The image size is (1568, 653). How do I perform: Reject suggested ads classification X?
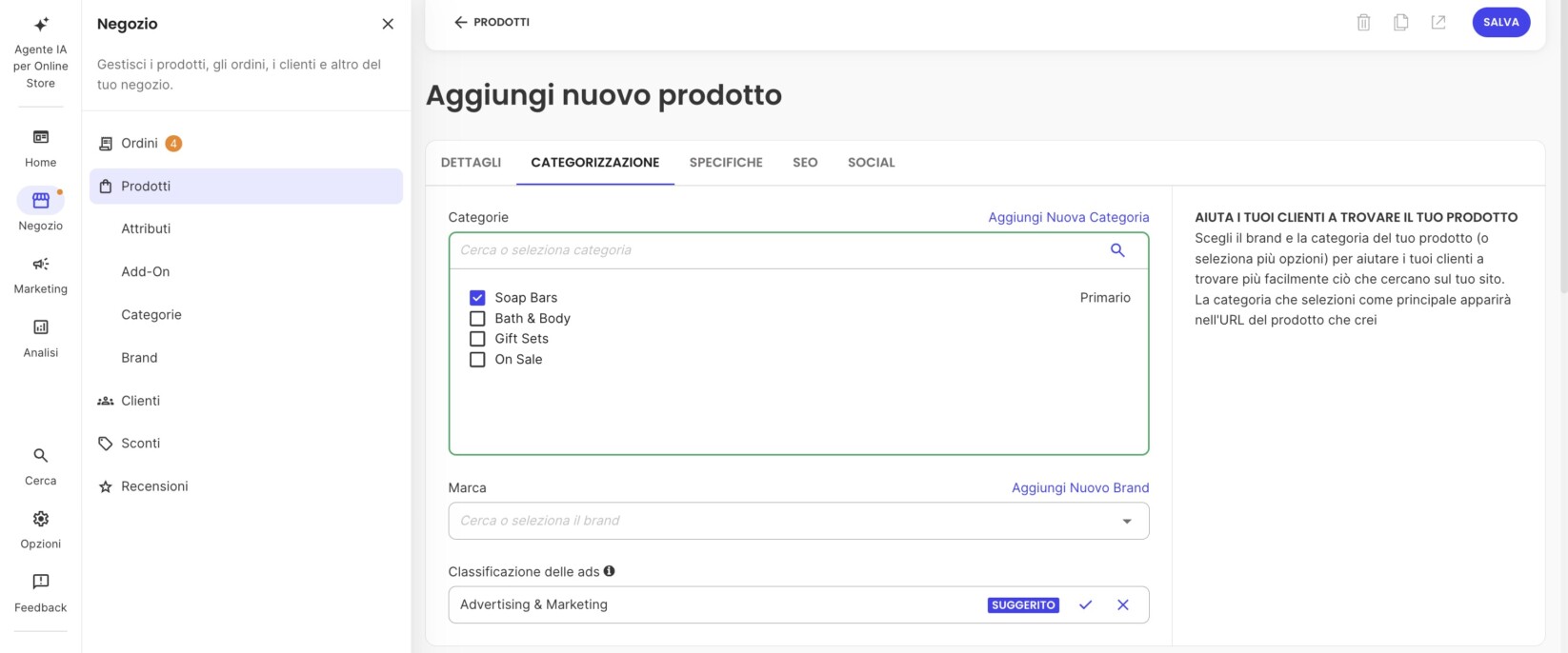(1123, 604)
